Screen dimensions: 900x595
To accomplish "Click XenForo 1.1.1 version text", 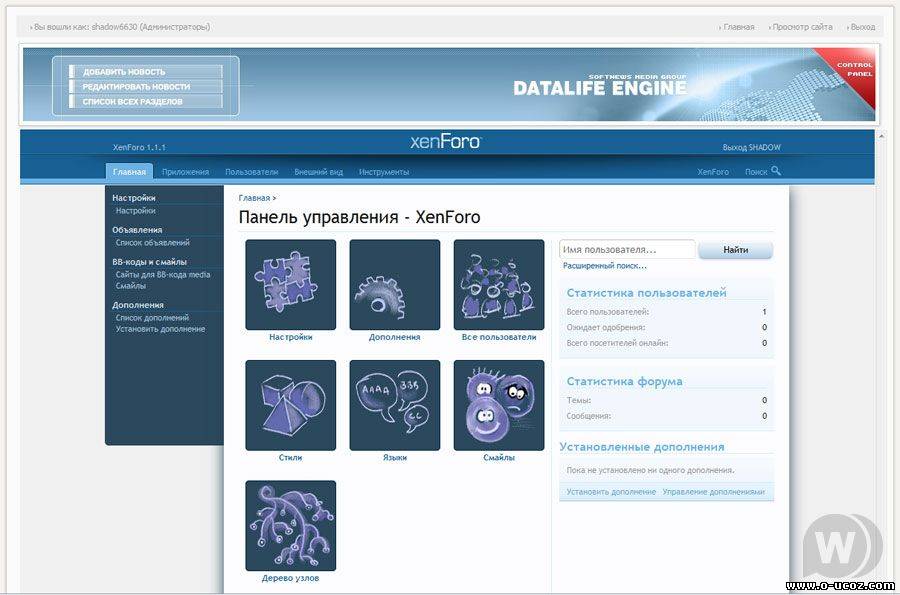I will click(139, 147).
